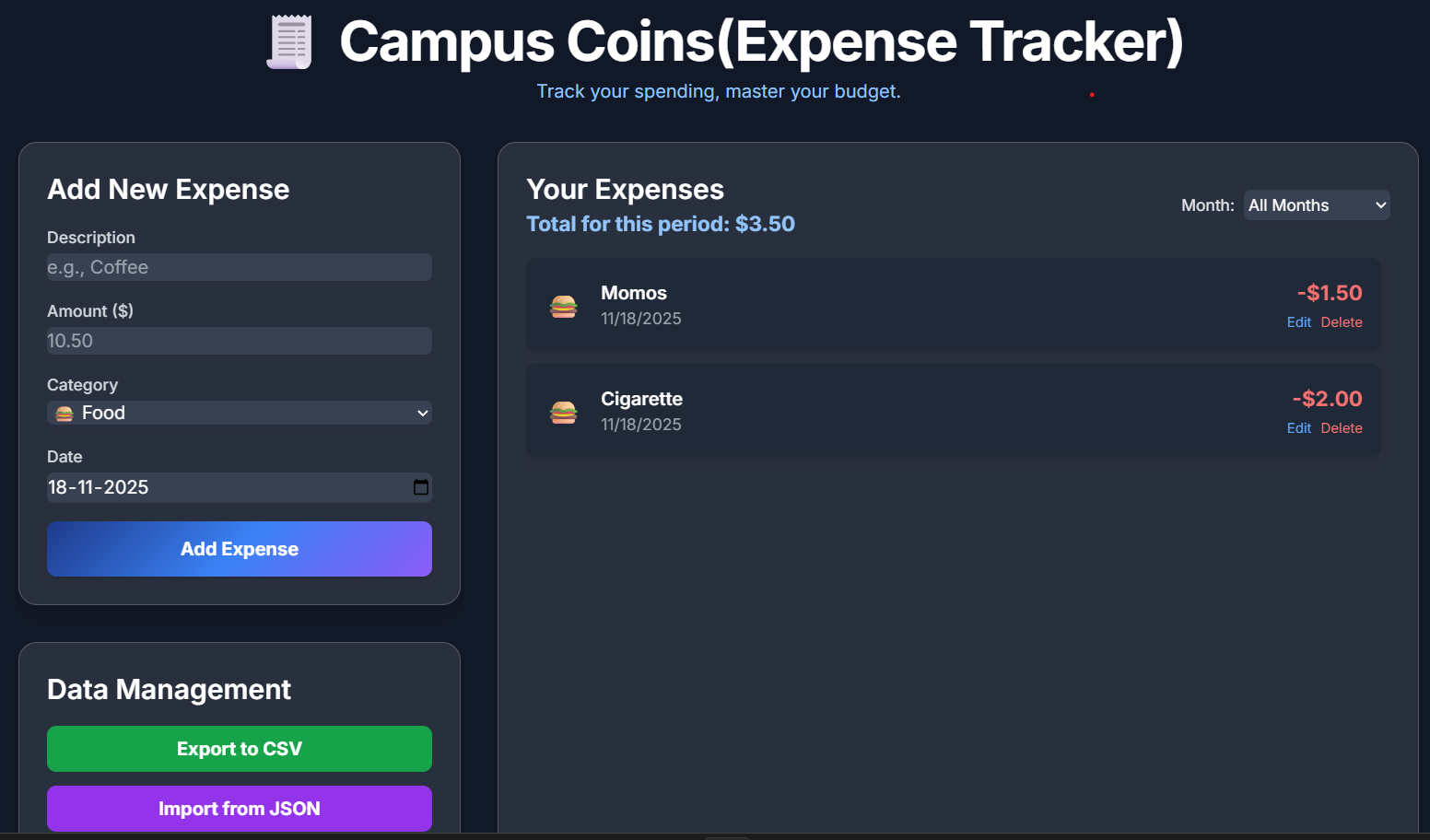The image size is (1430, 840).
Task: Open the calendar picker icon in the Date field
Action: pyautogui.click(x=421, y=487)
